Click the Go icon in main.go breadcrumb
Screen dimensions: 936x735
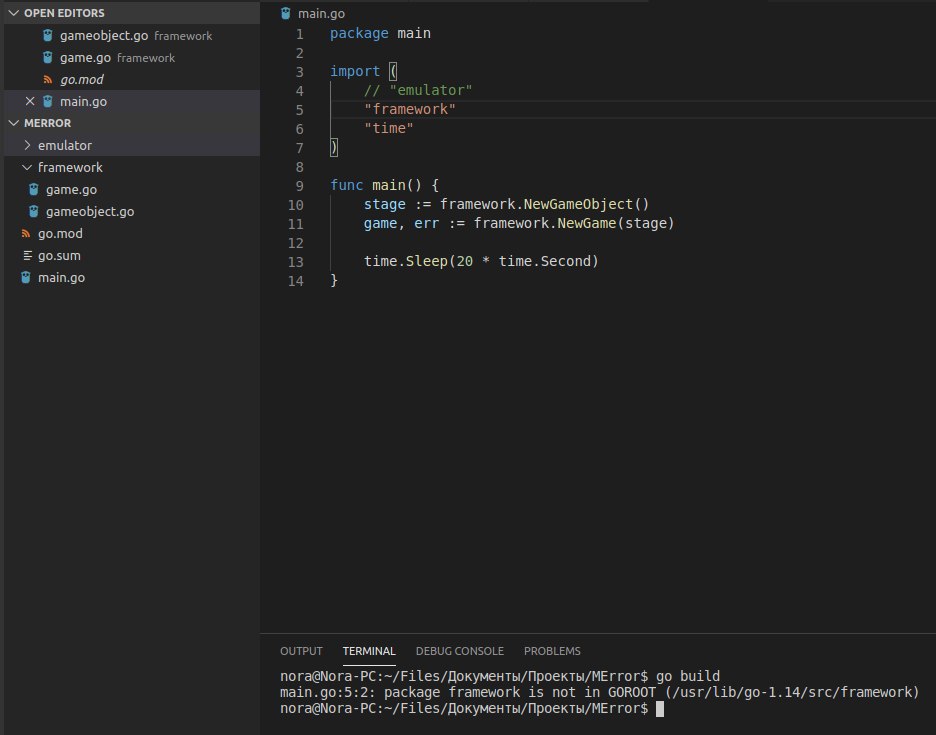(x=286, y=13)
